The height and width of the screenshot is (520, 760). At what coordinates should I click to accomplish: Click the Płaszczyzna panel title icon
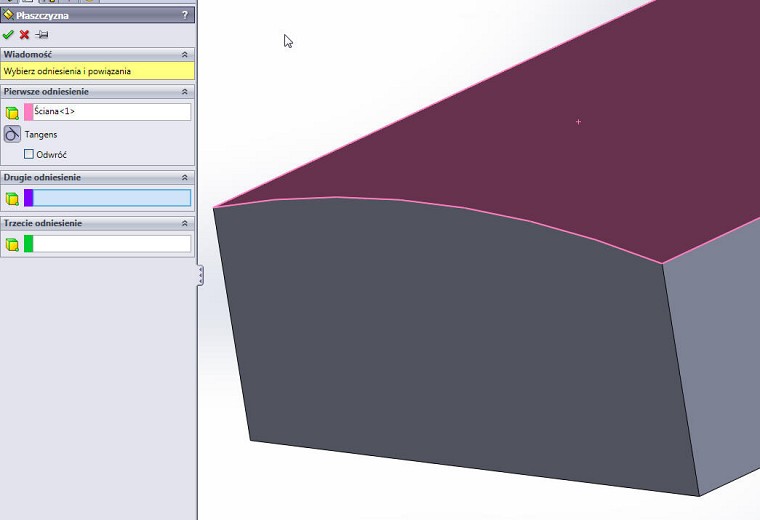8,15
